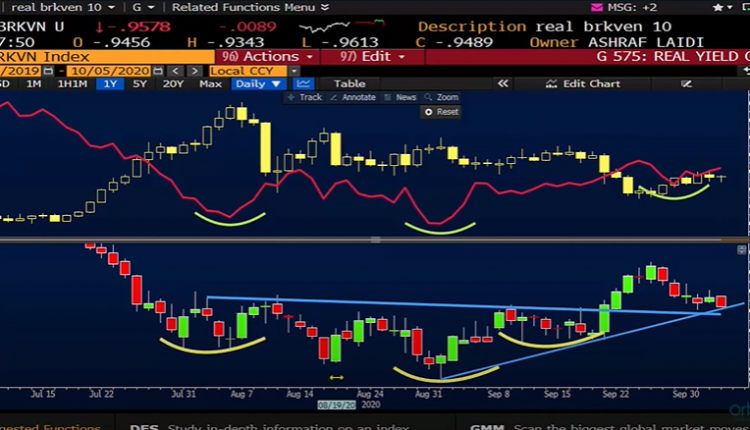Click the 08/19/20 date marker on axis
Screen dimensions: 750x430
point(337,405)
